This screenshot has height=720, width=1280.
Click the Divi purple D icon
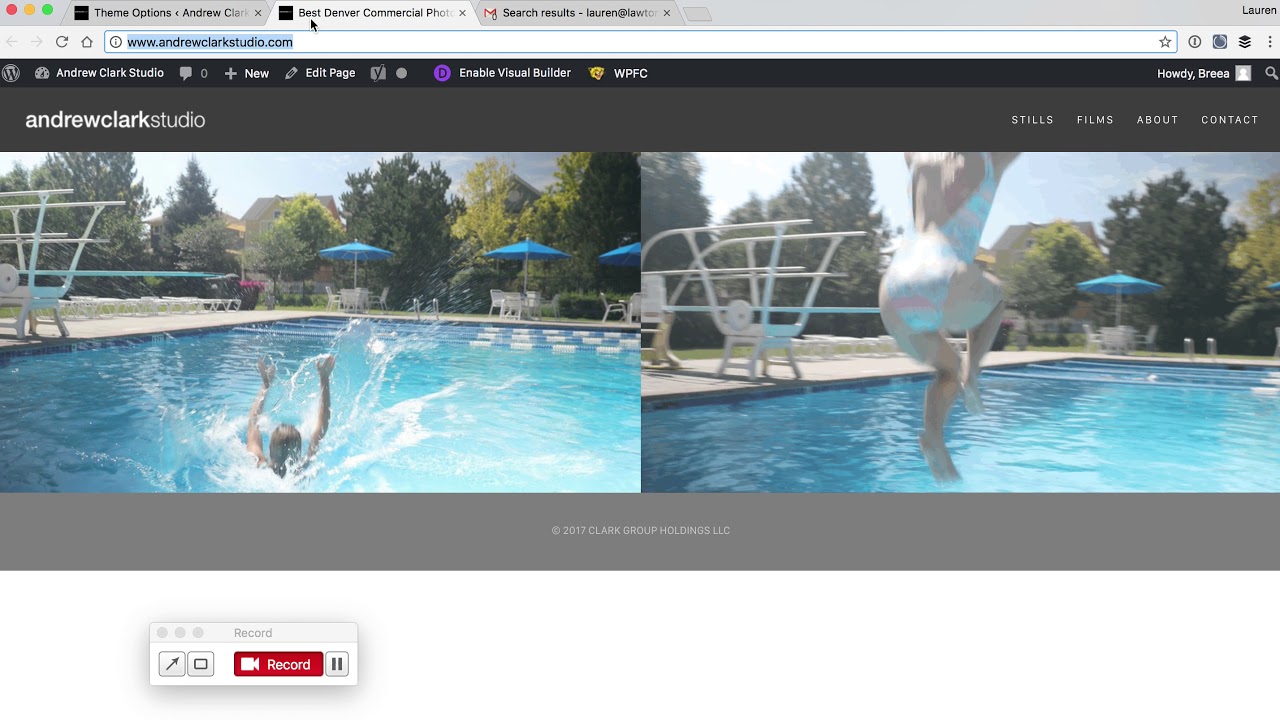[442, 73]
